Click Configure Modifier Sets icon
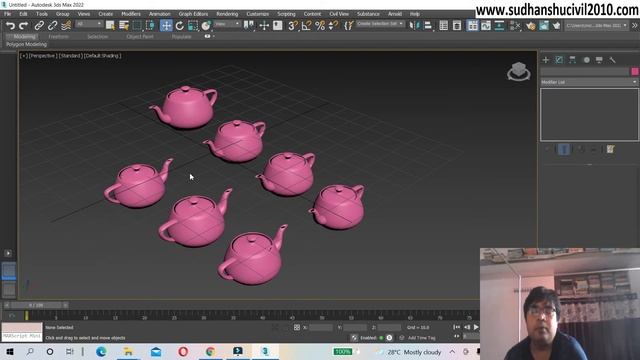Screen dimensions: 640x360 click(x=610, y=149)
